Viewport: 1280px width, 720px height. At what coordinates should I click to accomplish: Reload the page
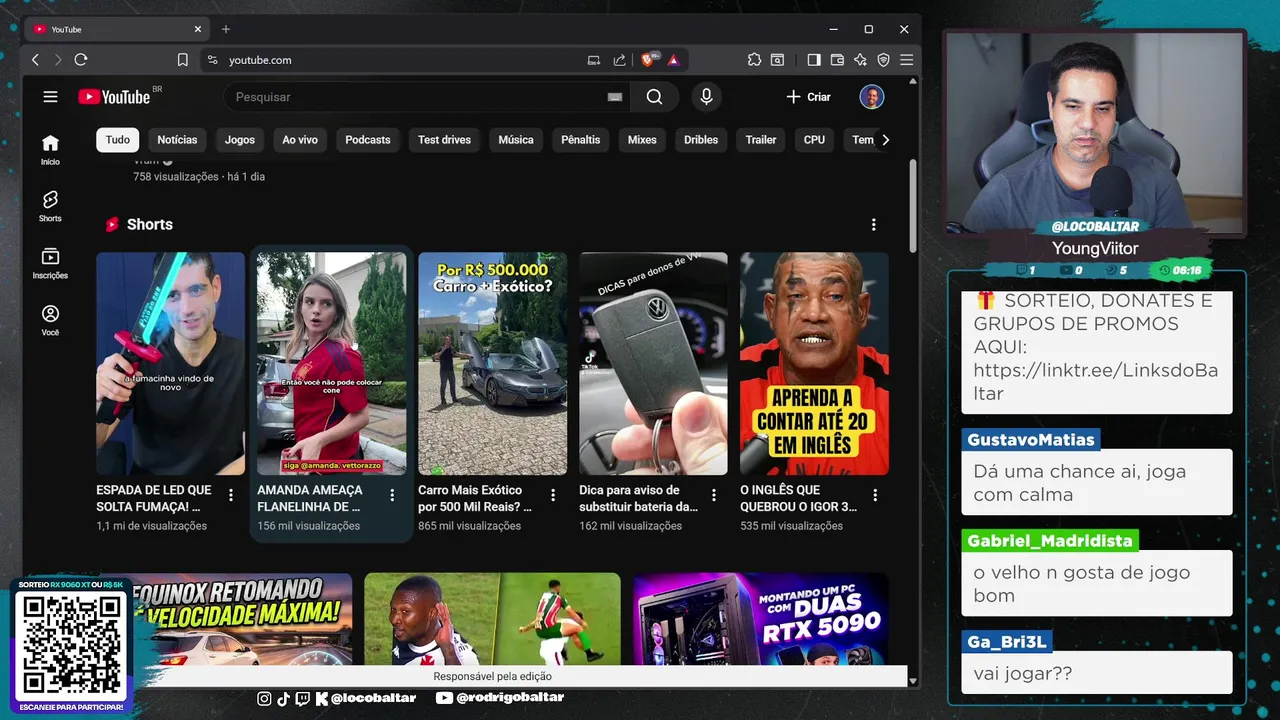click(81, 60)
